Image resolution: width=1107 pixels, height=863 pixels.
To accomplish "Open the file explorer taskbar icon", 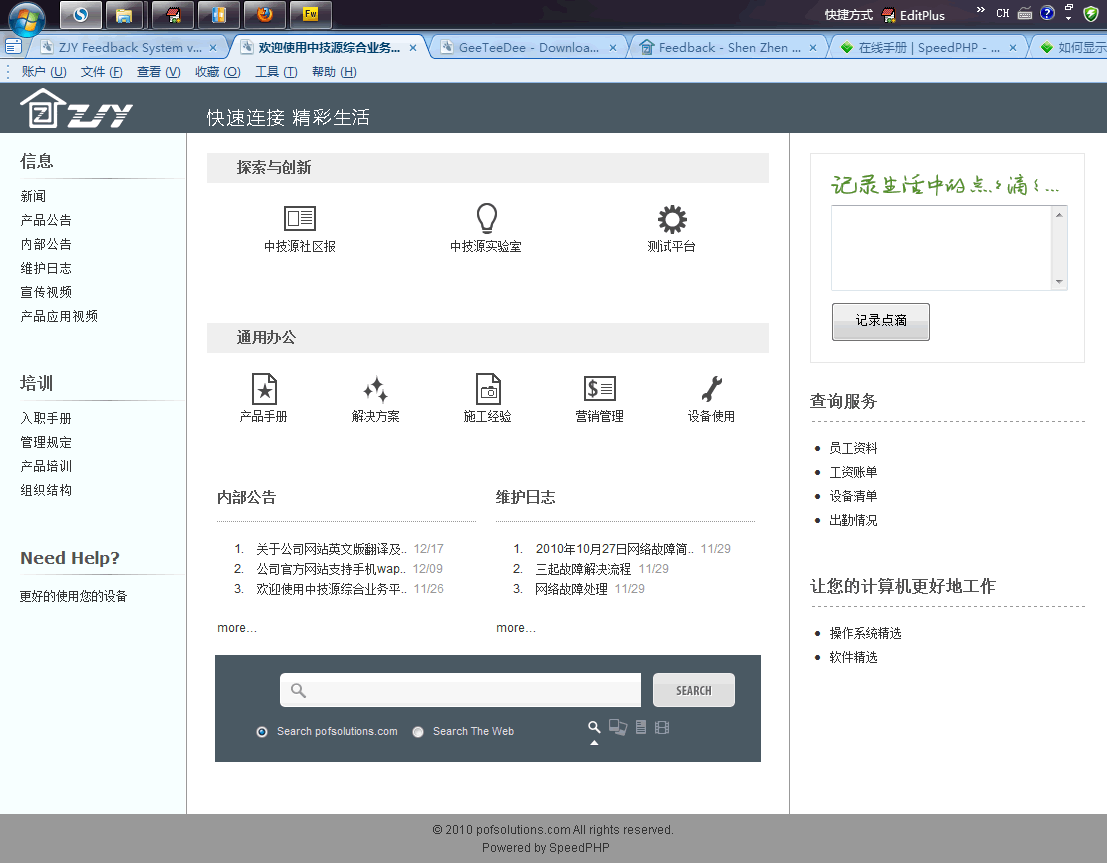I will (x=124, y=14).
